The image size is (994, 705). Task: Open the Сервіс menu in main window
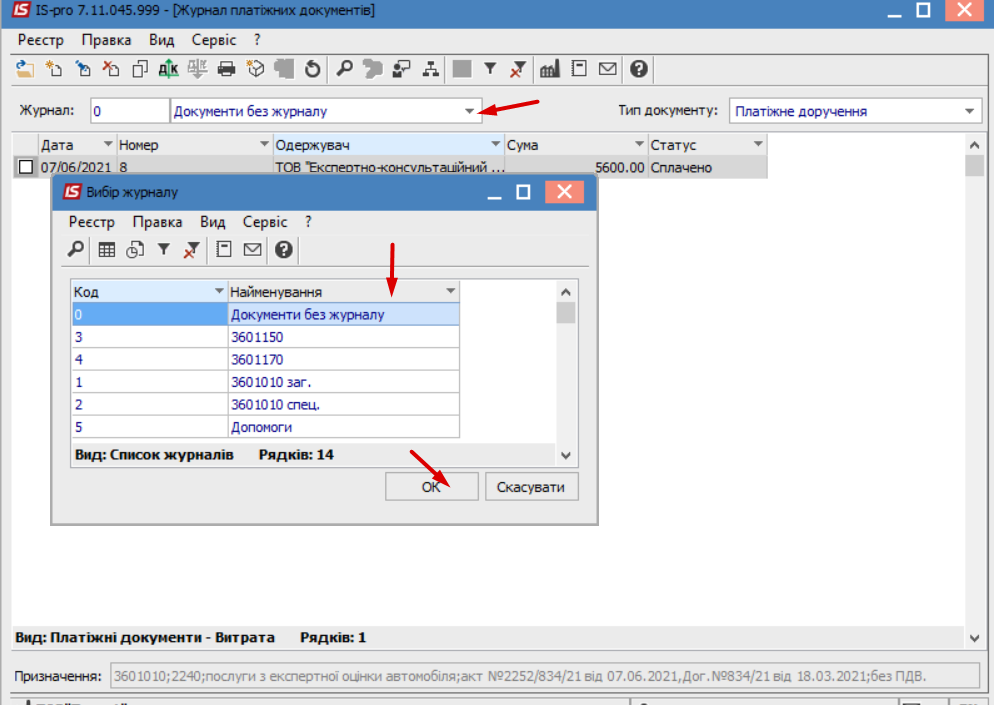pyautogui.click(x=214, y=40)
